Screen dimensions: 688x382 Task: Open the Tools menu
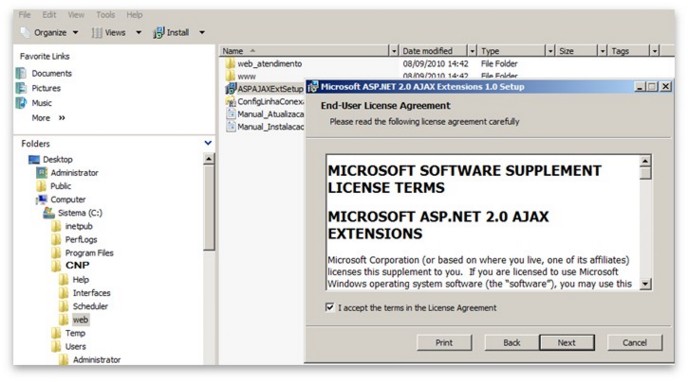point(105,15)
